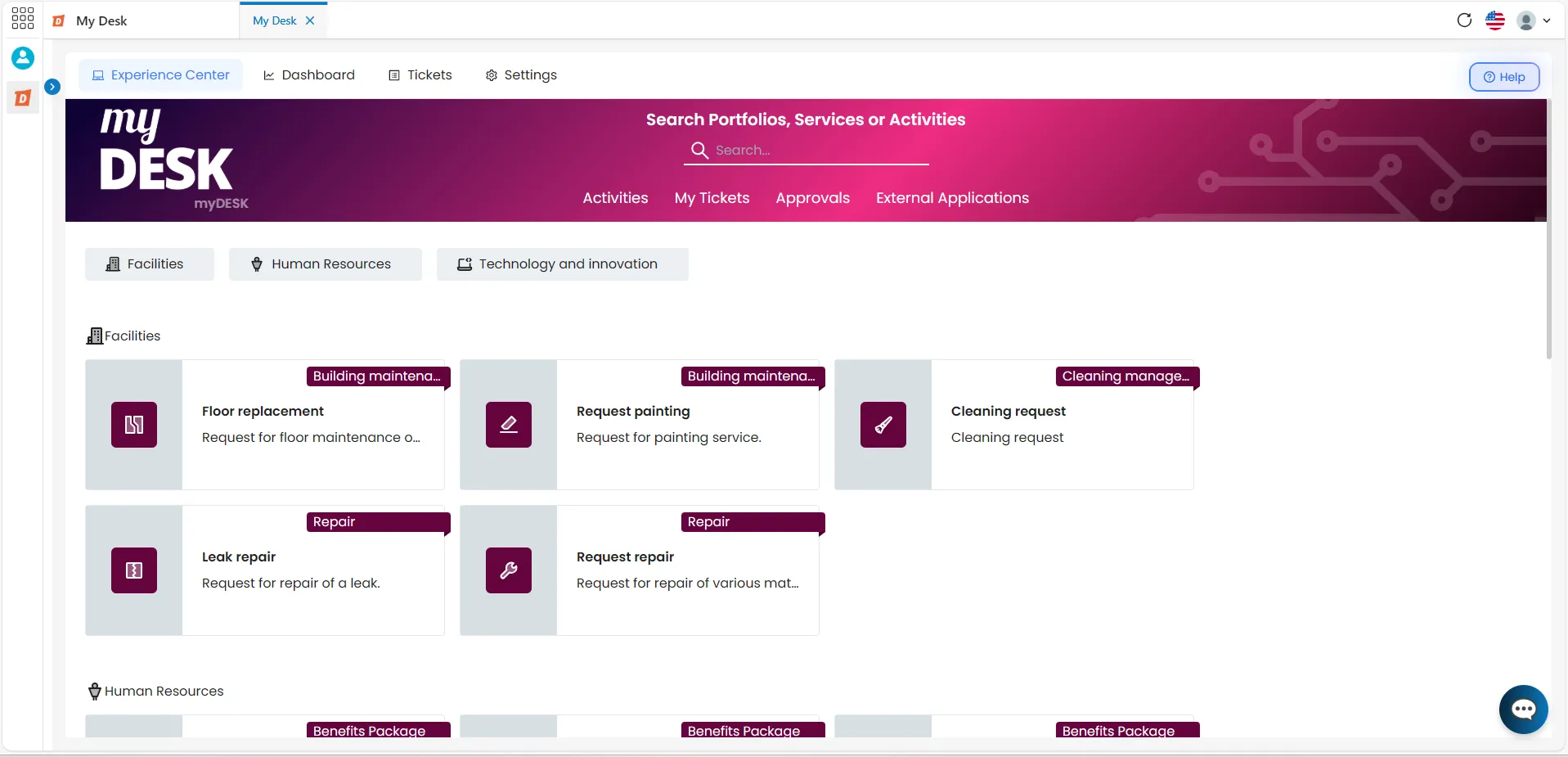Viewport: 1568px width, 757px height.
Task: Filter by Human Resources portfolio button
Action: coord(326,264)
